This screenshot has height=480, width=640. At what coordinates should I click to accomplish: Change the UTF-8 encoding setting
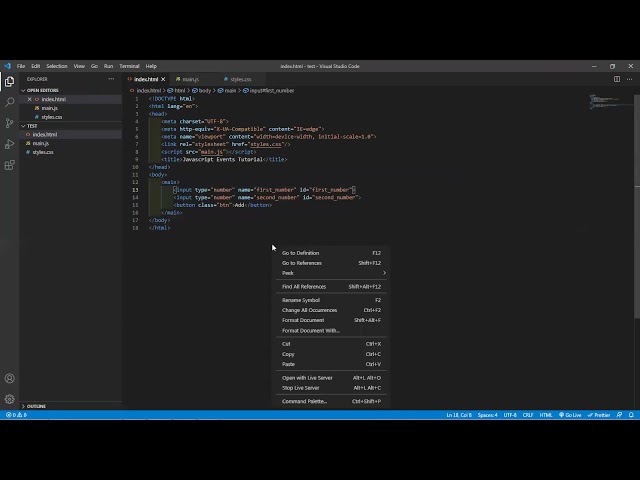point(510,415)
